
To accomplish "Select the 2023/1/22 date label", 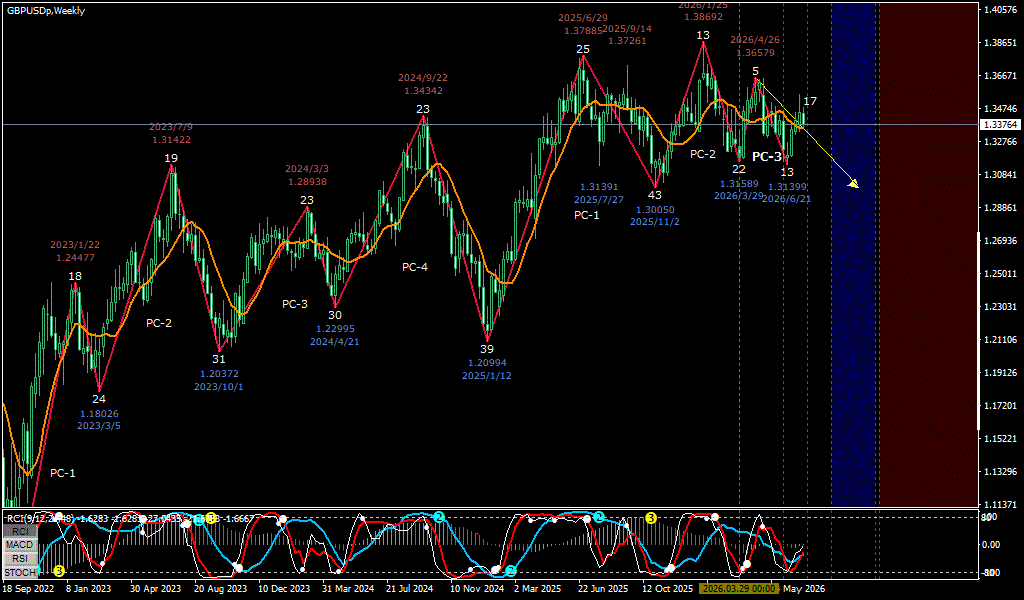I will [x=75, y=245].
